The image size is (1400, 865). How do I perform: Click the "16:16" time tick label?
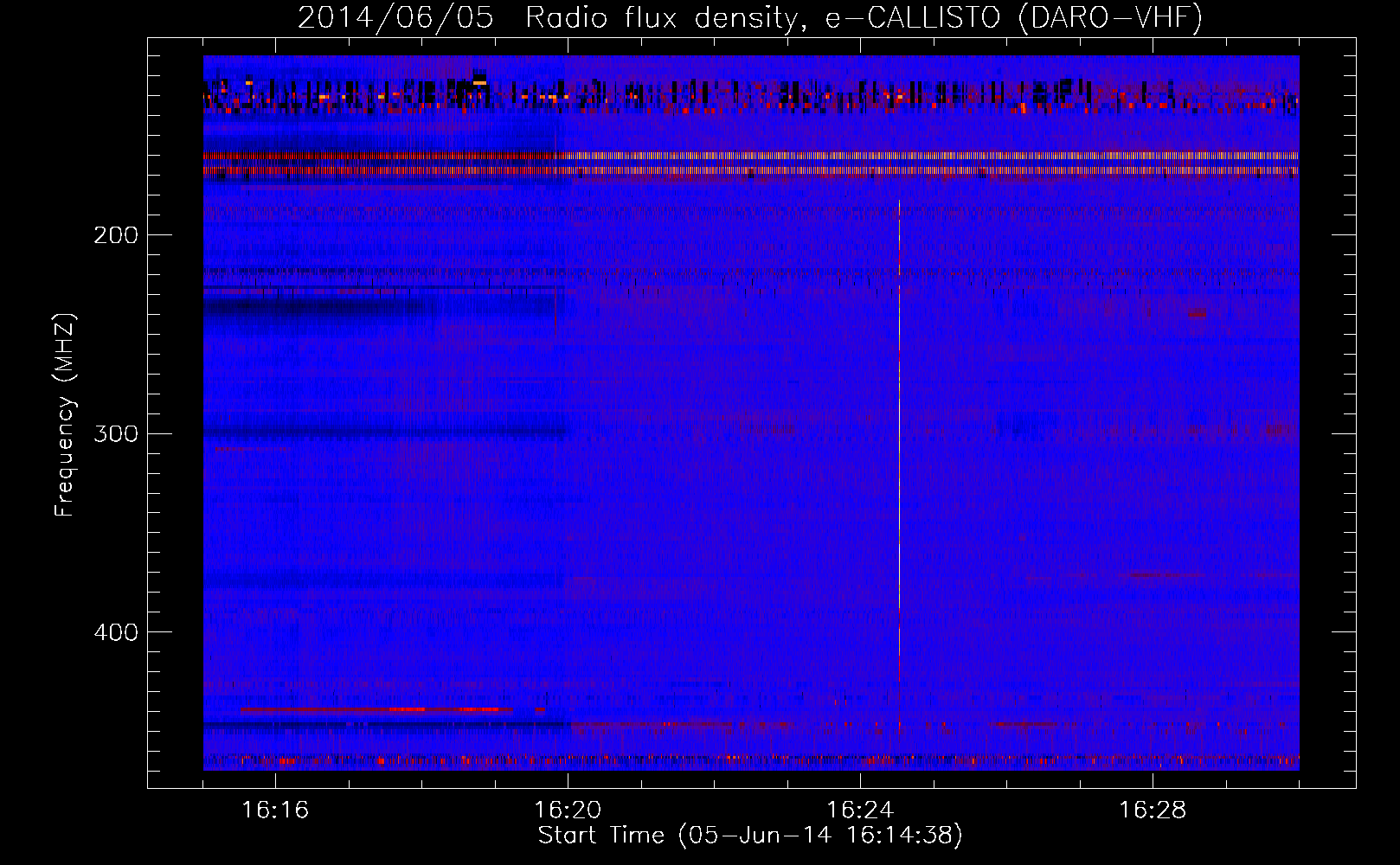275,811
